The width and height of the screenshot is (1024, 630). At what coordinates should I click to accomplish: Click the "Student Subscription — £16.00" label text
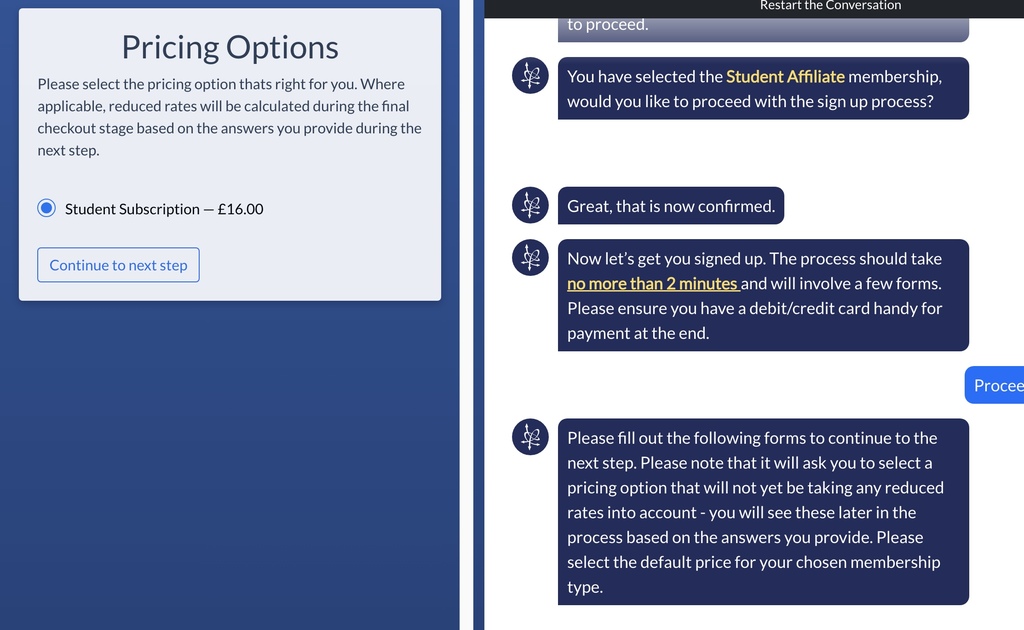click(x=164, y=209)
